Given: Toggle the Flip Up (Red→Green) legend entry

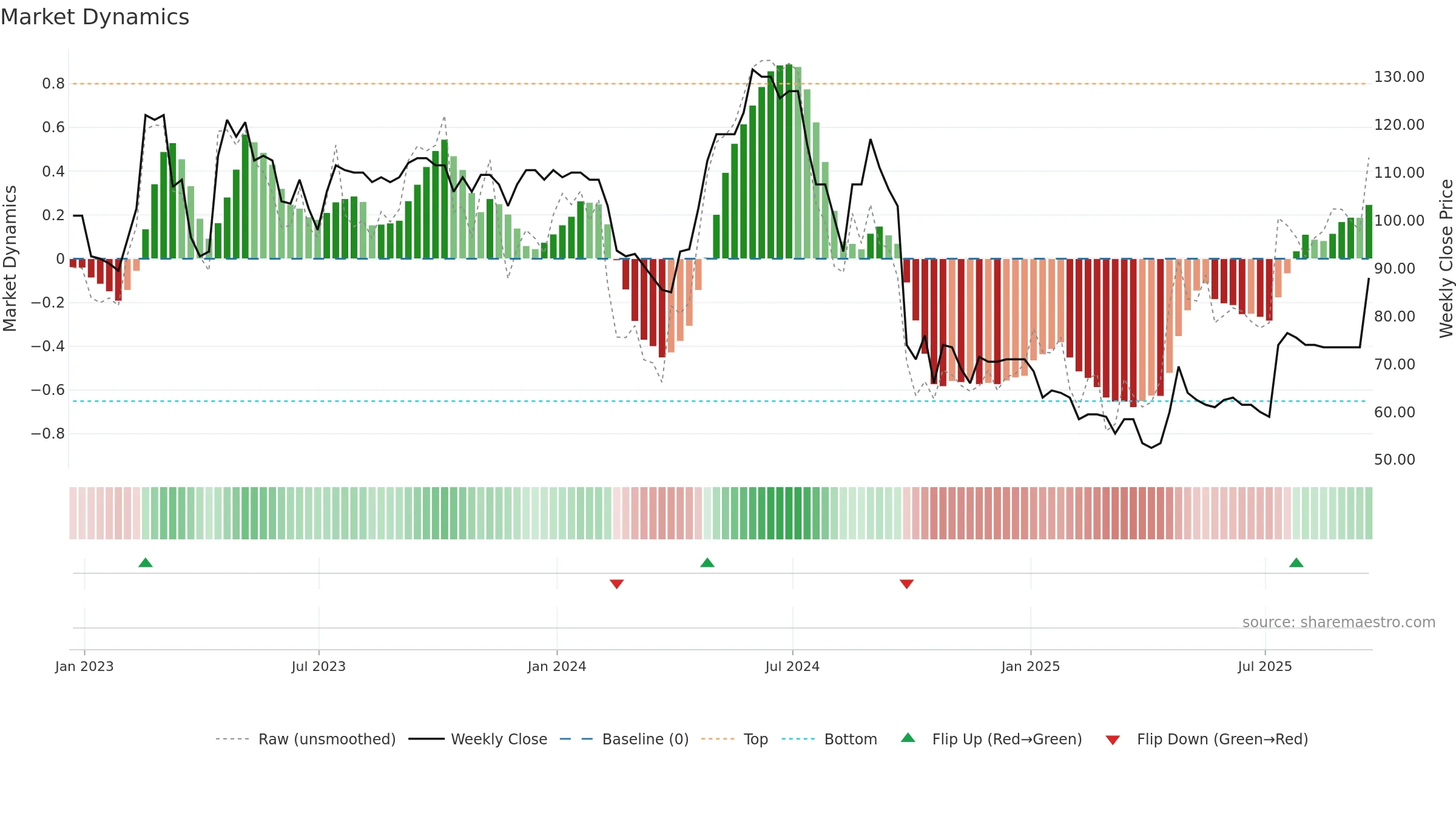Looking at the screenshot, I should pos(992,739).
